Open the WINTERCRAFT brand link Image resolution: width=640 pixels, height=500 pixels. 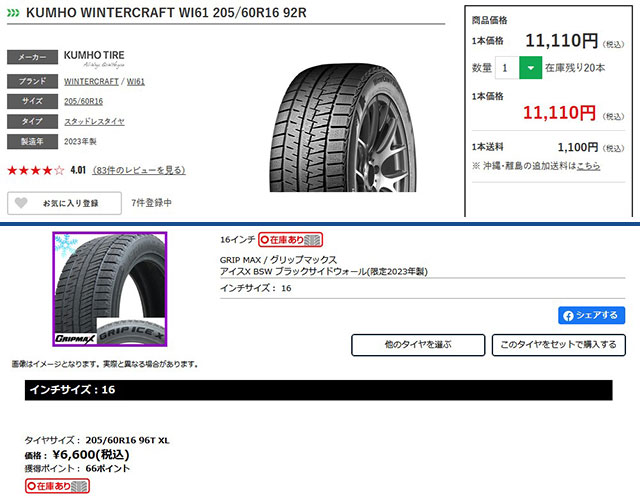[91, 81]
